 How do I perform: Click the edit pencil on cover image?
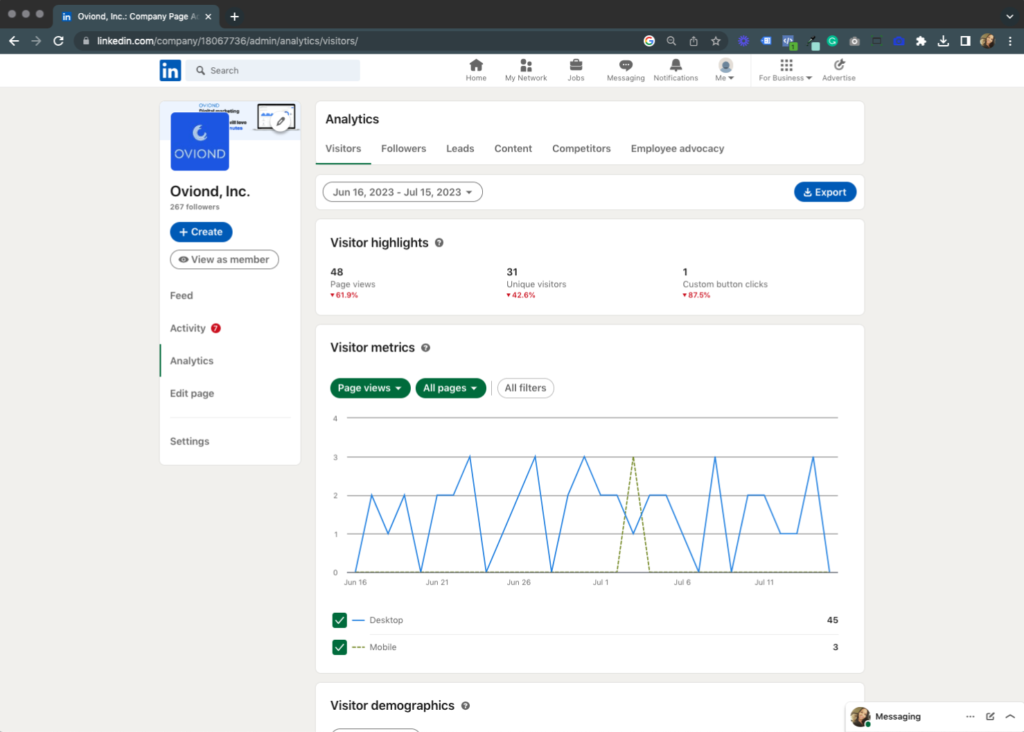[281, 121]
